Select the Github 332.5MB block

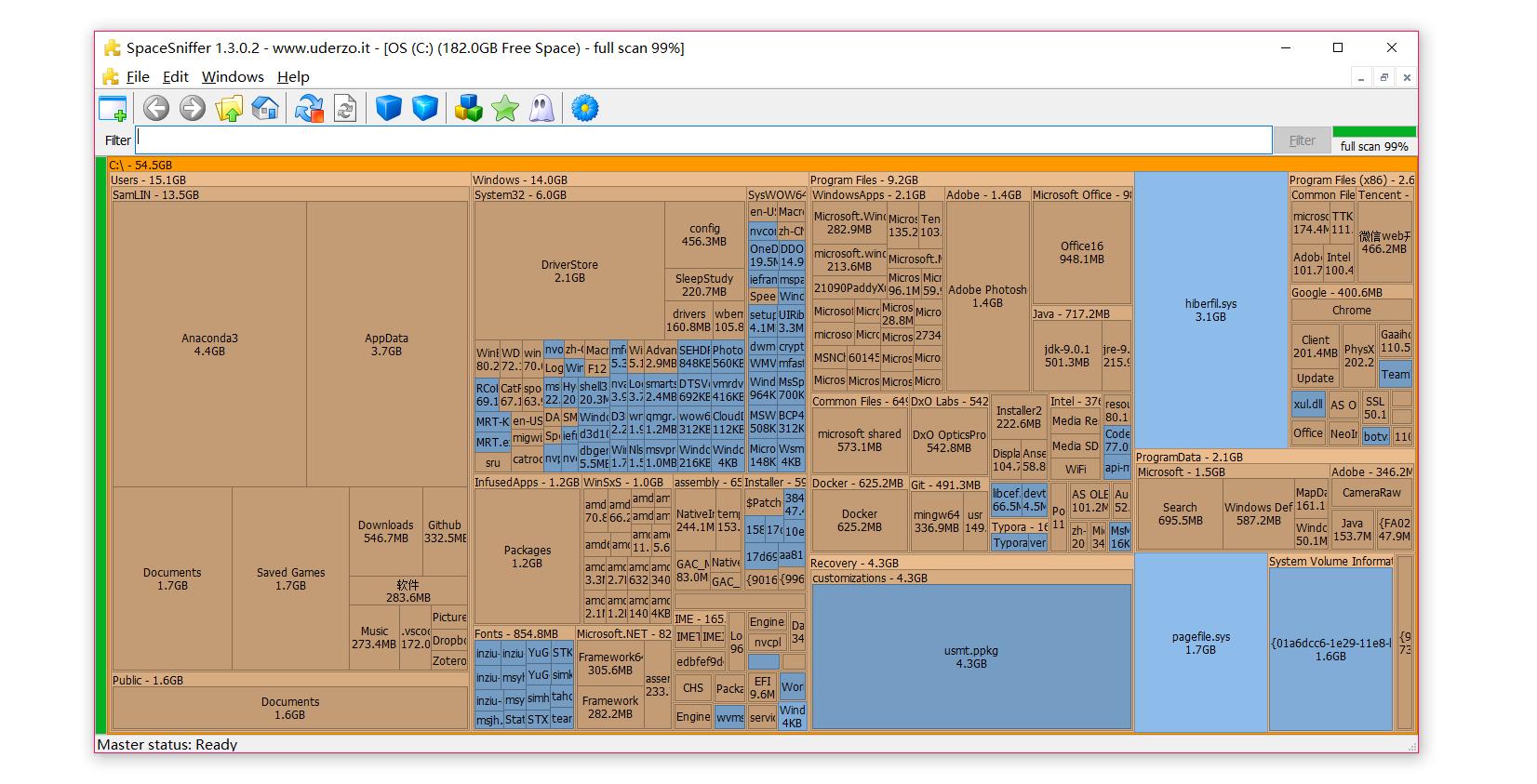pos(445,531)
